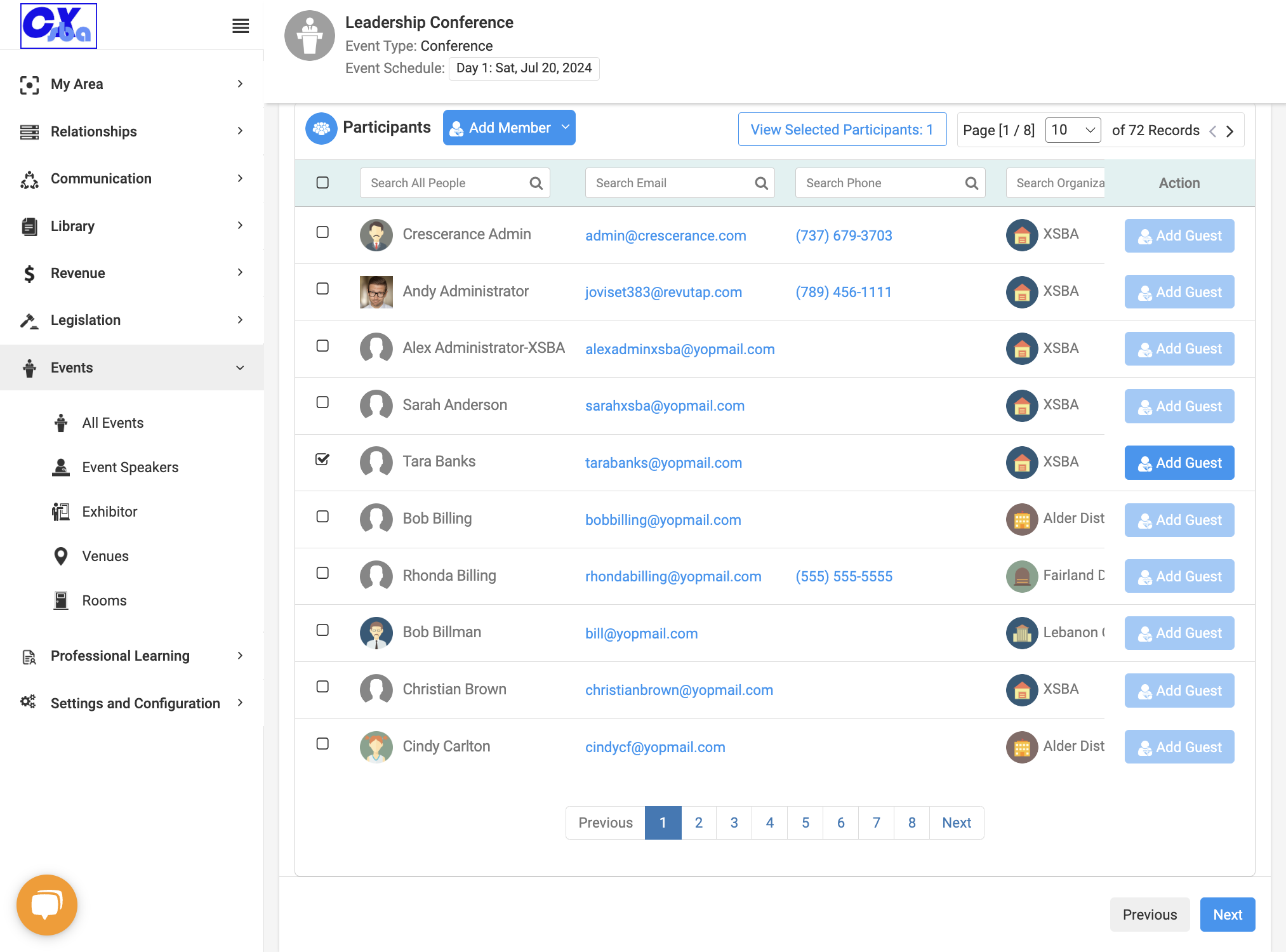Screen dimensions: 1286x952
Task: Click Cindy Carlton's avatar
Action: 376,746
